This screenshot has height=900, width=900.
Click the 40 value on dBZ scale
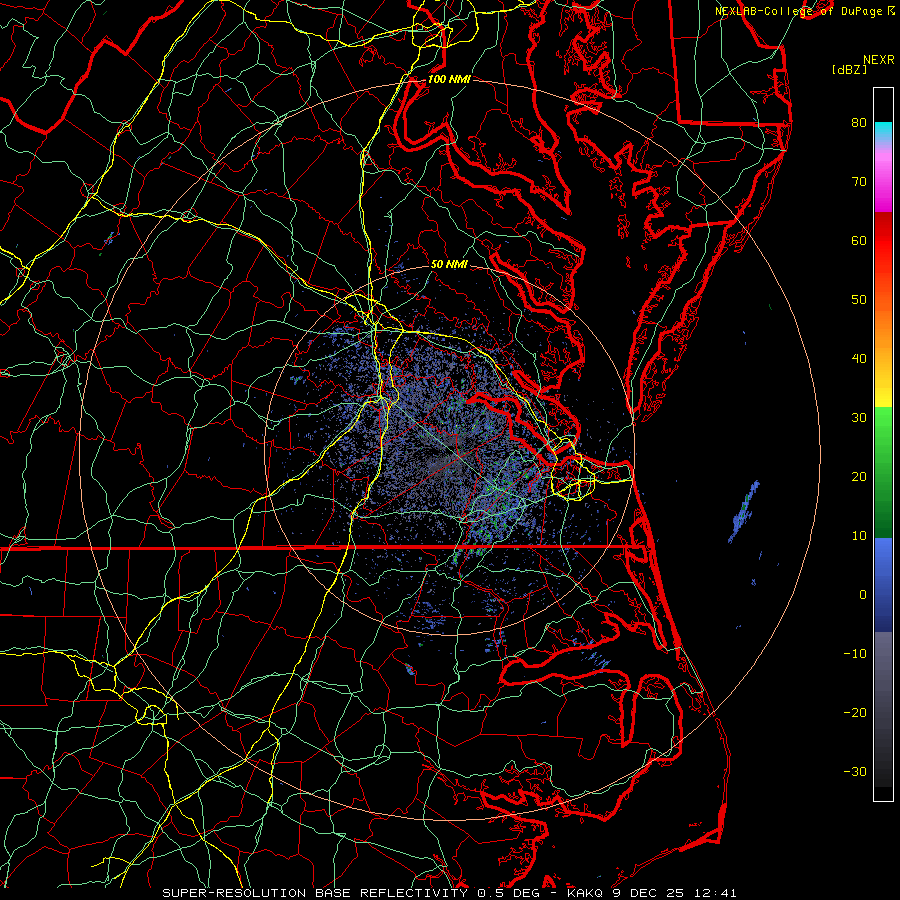[859, 359]
